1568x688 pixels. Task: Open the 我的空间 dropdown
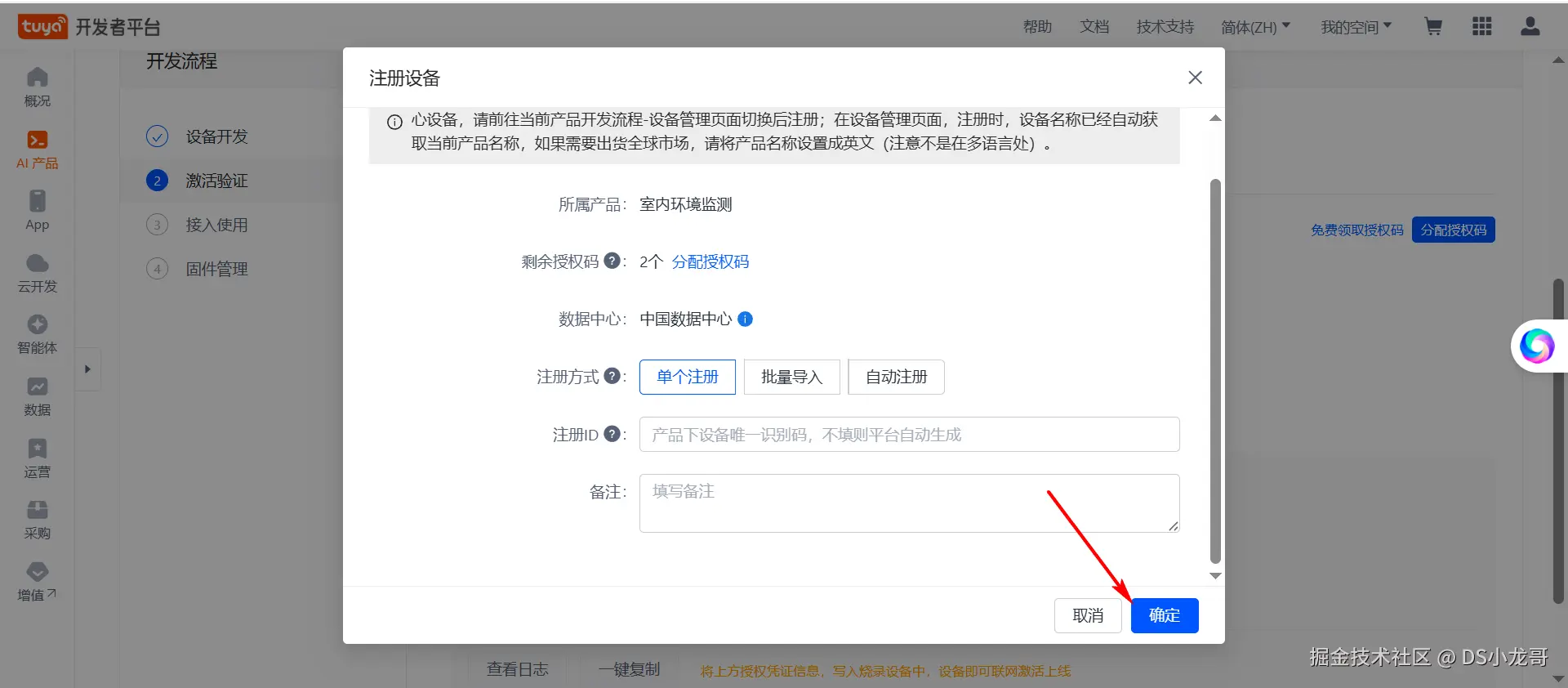coord(1356,27)
